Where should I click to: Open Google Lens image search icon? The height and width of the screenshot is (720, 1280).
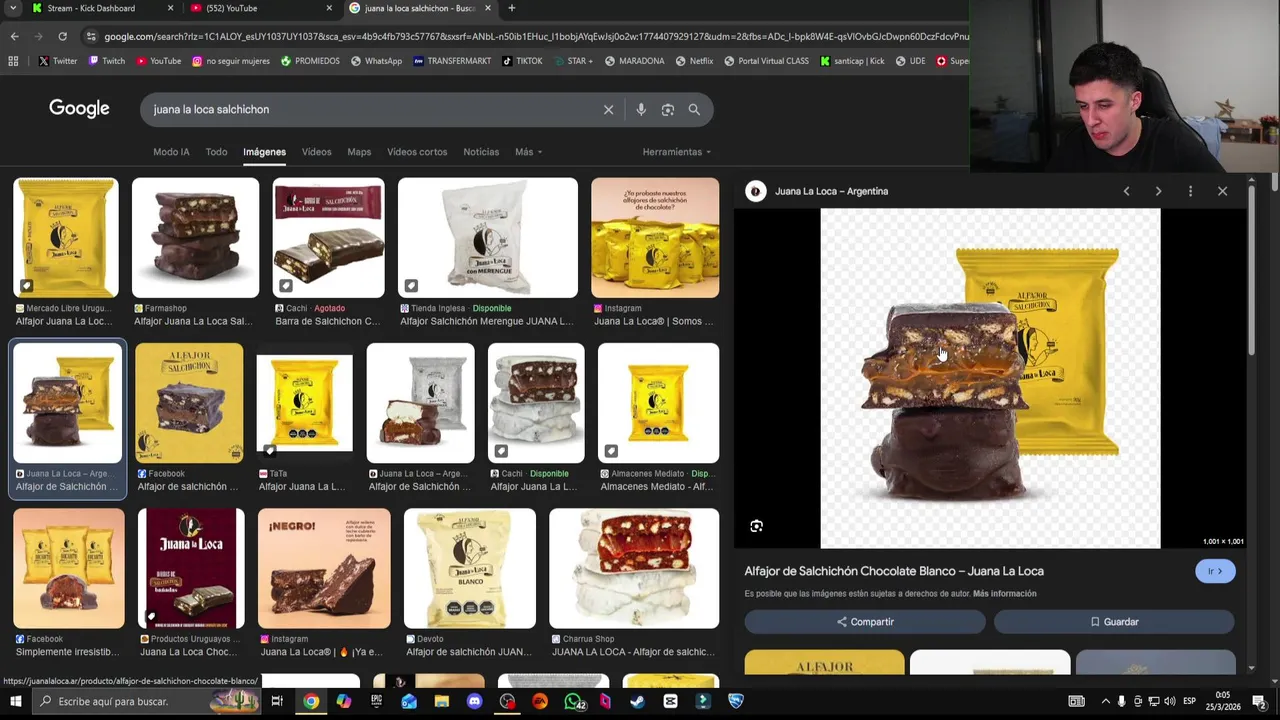[668, 109]
